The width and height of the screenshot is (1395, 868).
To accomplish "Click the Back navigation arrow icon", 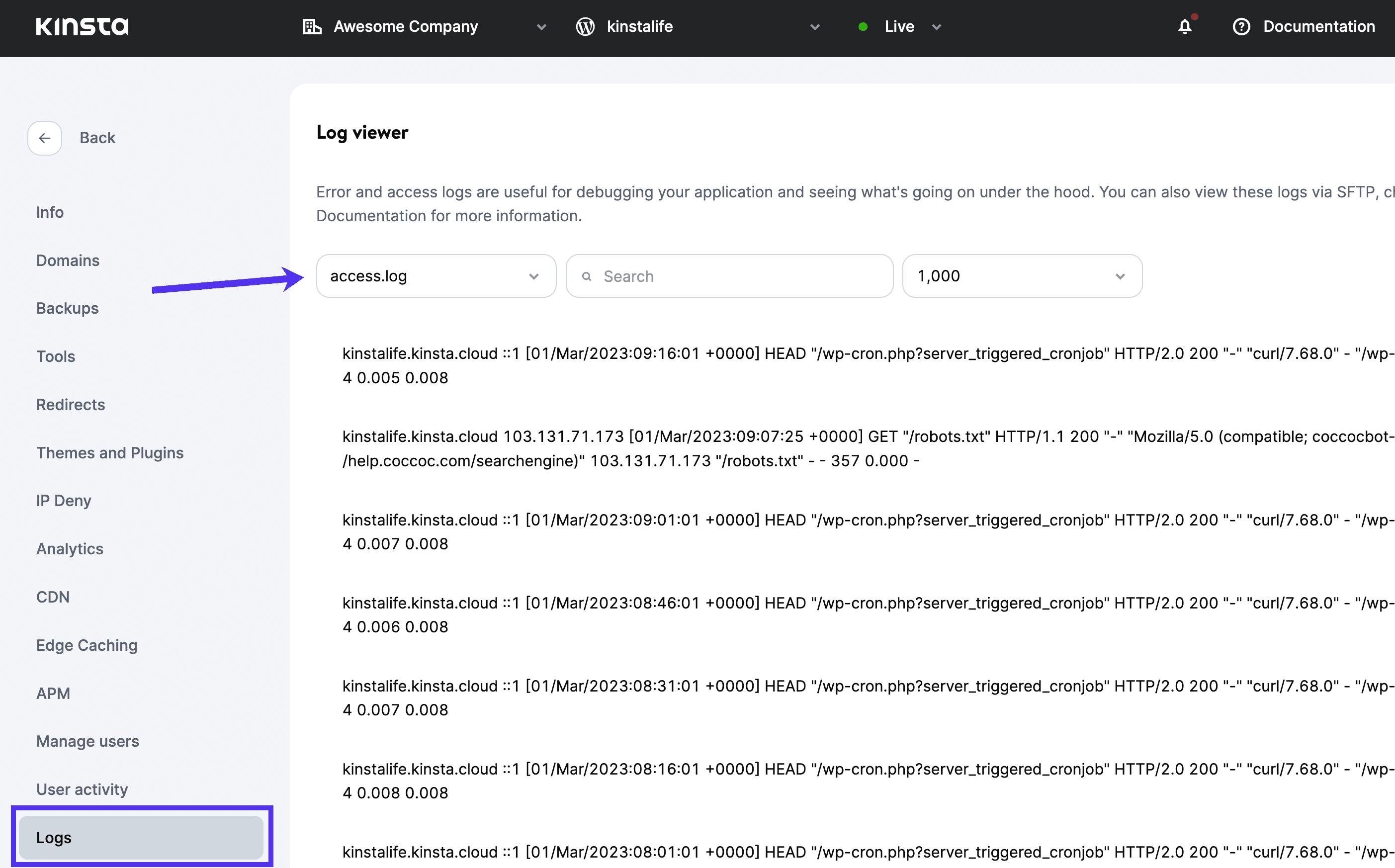I will (x=44, y=137).
